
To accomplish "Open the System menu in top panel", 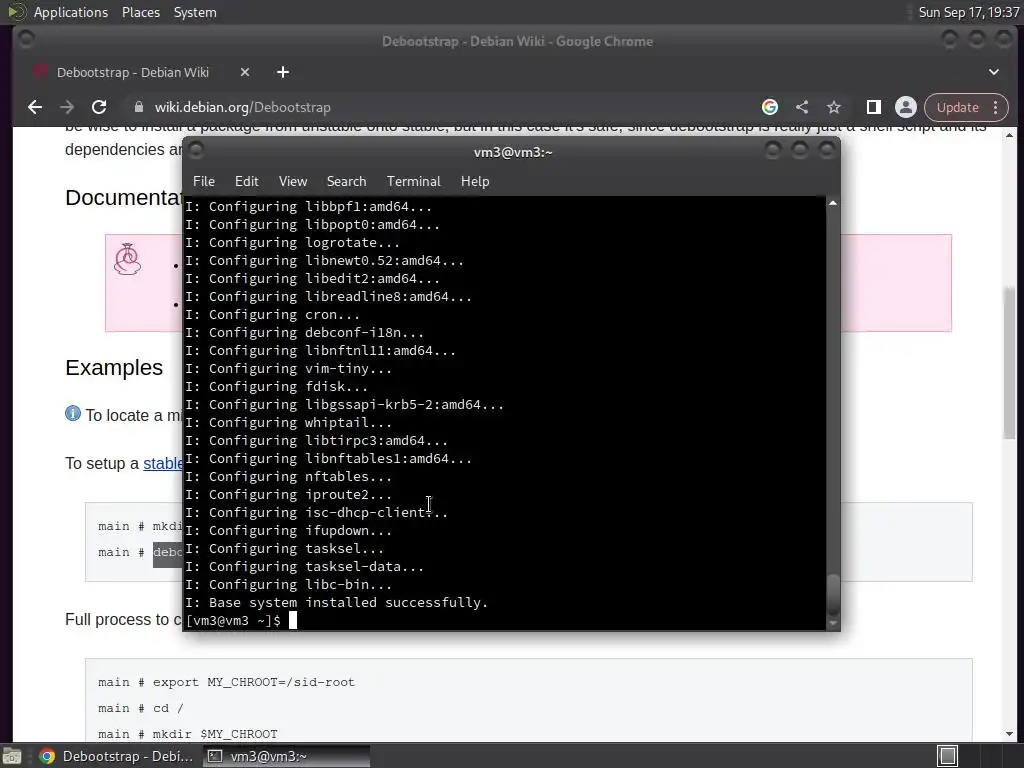I will 195,12.
